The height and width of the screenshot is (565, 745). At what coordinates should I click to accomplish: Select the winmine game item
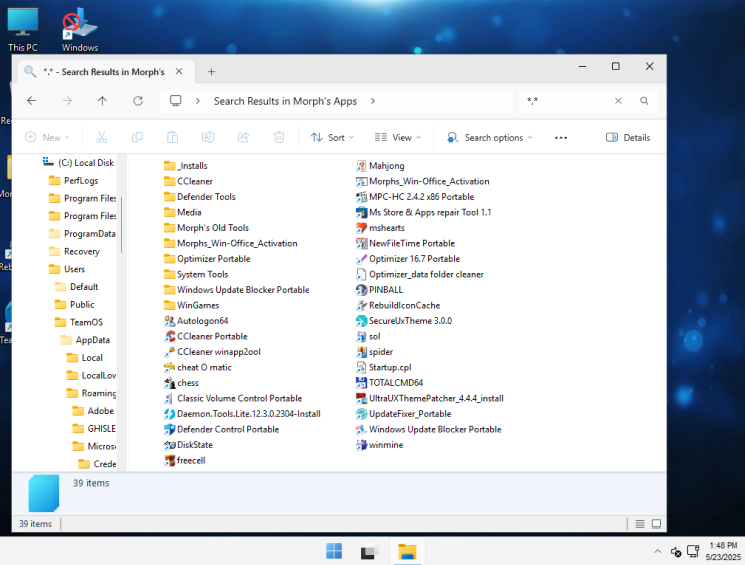pyautogui.click(x=380, y=445)
